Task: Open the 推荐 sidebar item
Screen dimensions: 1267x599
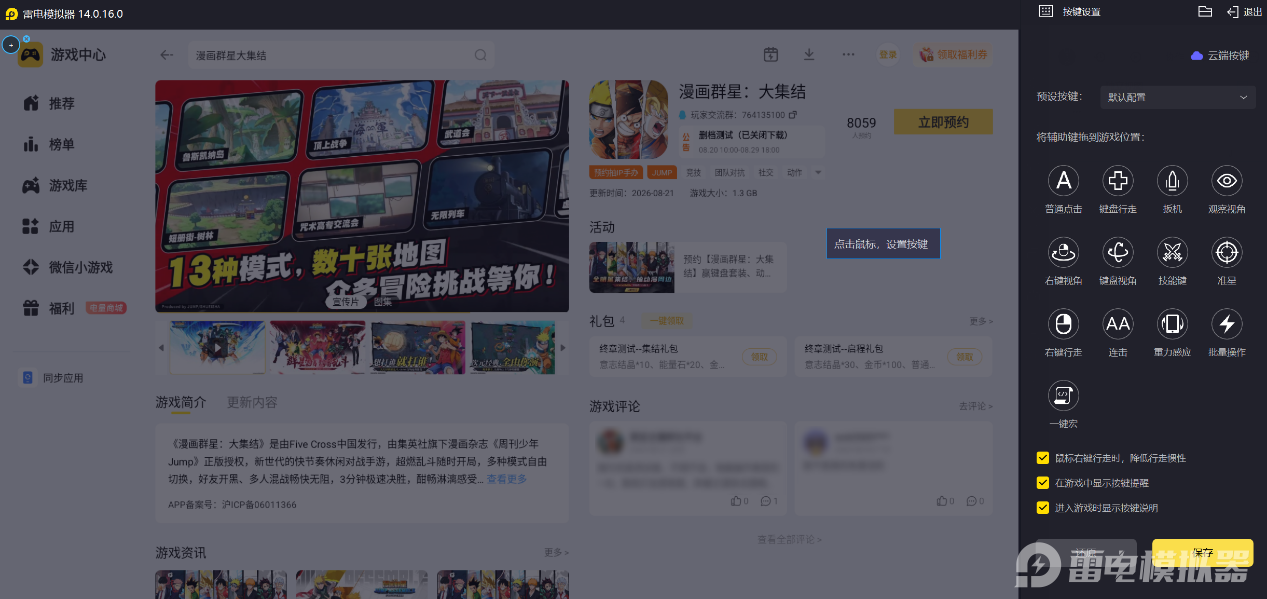Action: point(48,103)
